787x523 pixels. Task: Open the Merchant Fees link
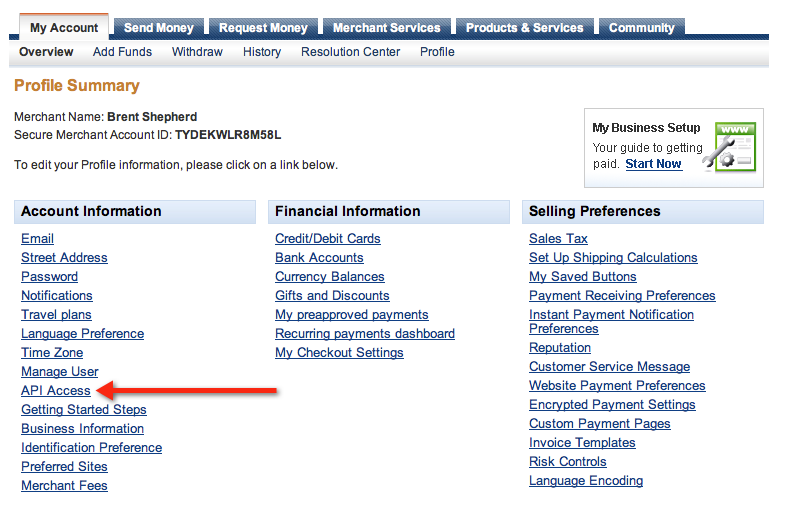[64, 486]
